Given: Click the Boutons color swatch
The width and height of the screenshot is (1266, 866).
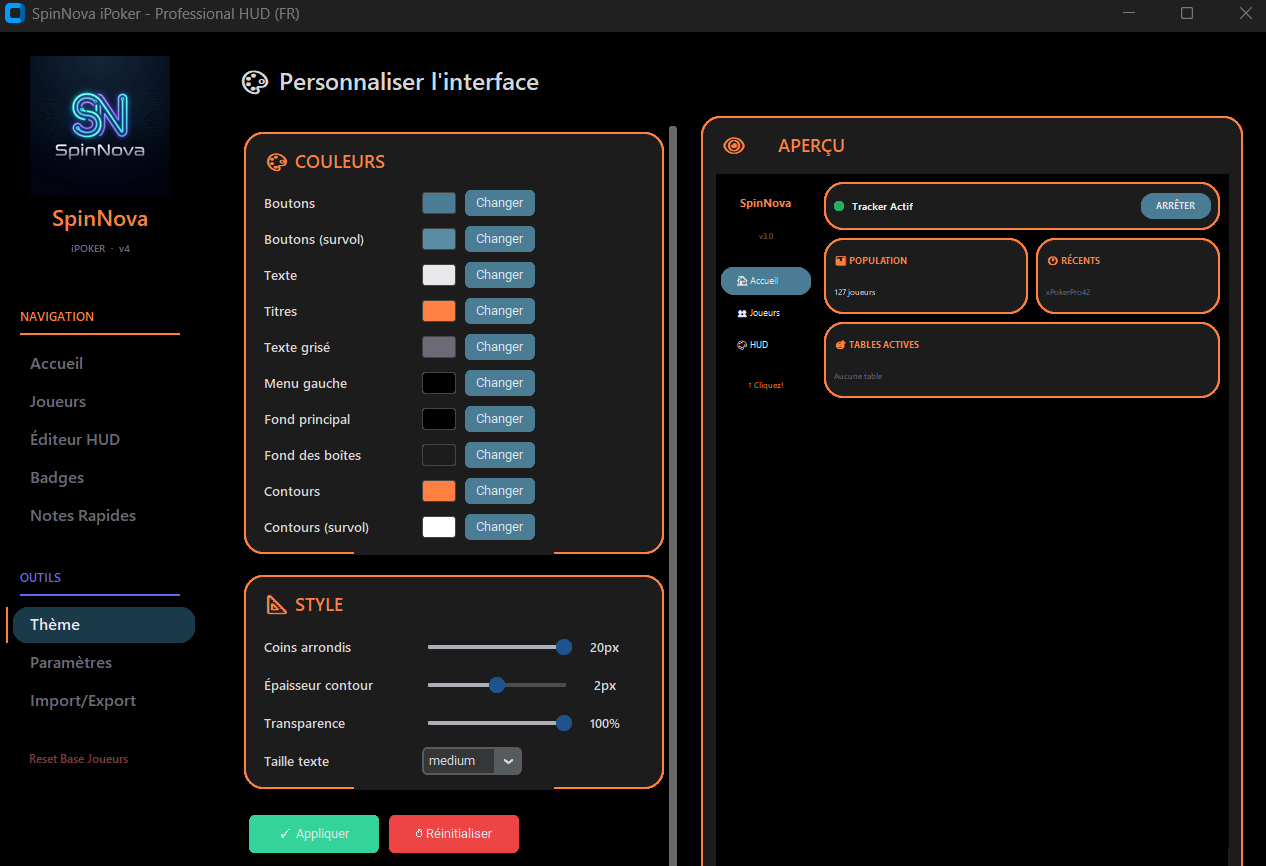Looking at the screenshot, I should 439,203.
